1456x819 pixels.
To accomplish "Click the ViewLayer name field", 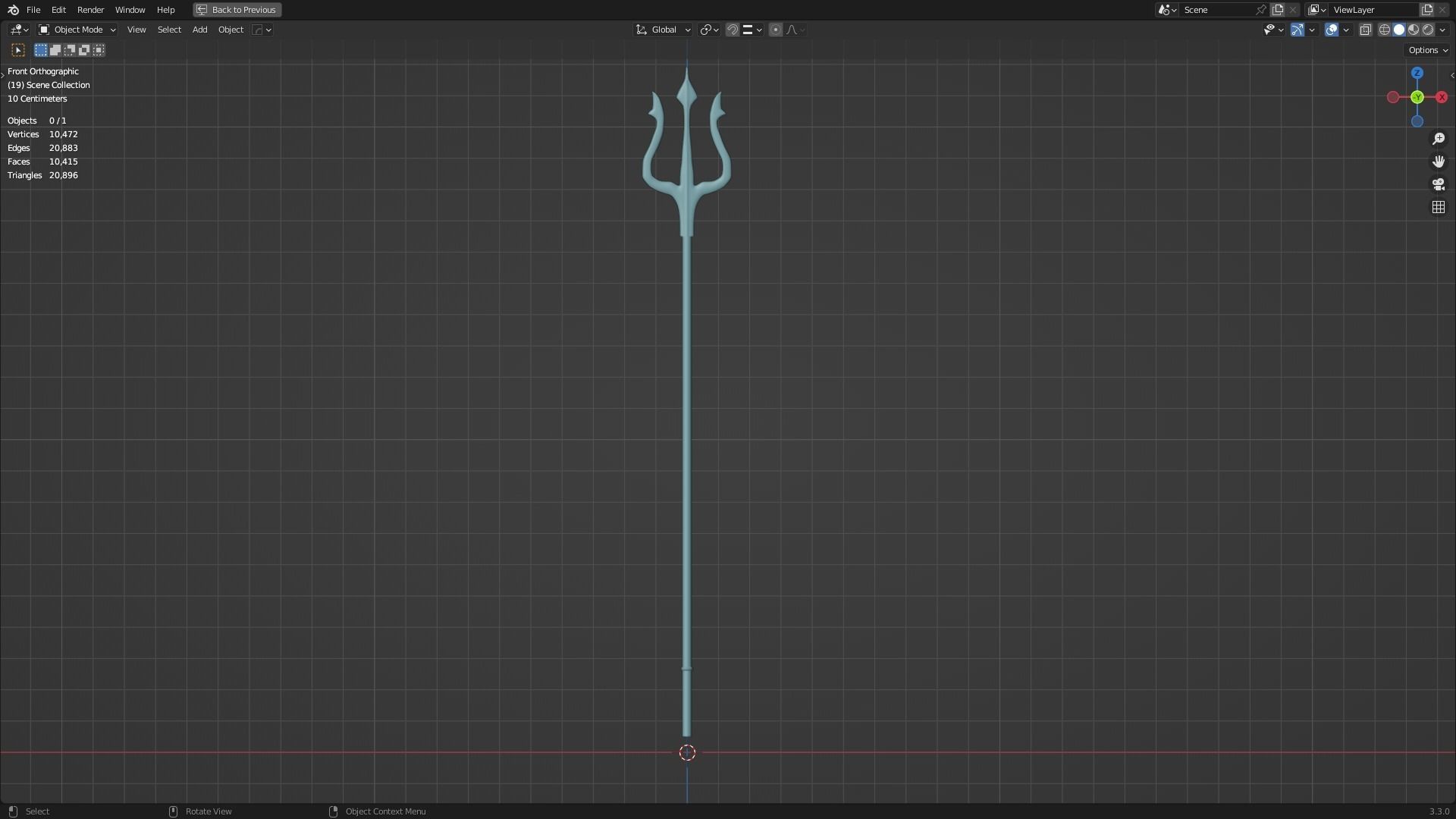I will [1374, 10].
